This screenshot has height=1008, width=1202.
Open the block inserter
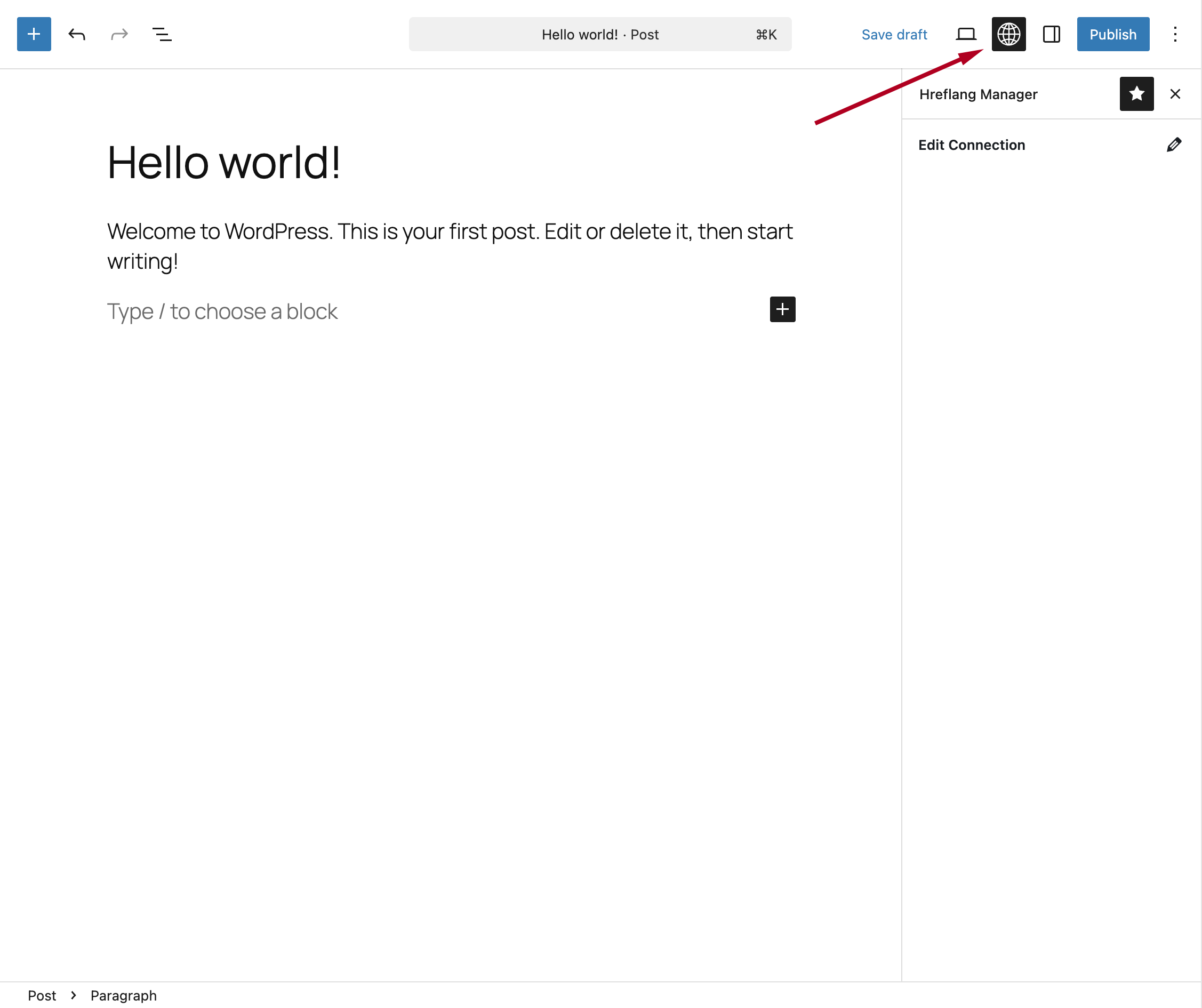(34, 34)
